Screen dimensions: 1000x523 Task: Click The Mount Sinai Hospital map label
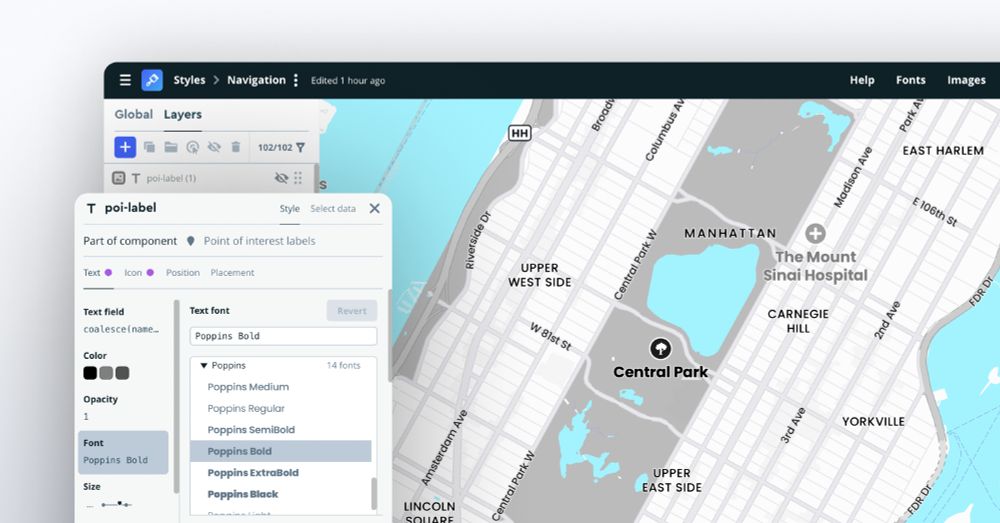(x=816, y=266)
